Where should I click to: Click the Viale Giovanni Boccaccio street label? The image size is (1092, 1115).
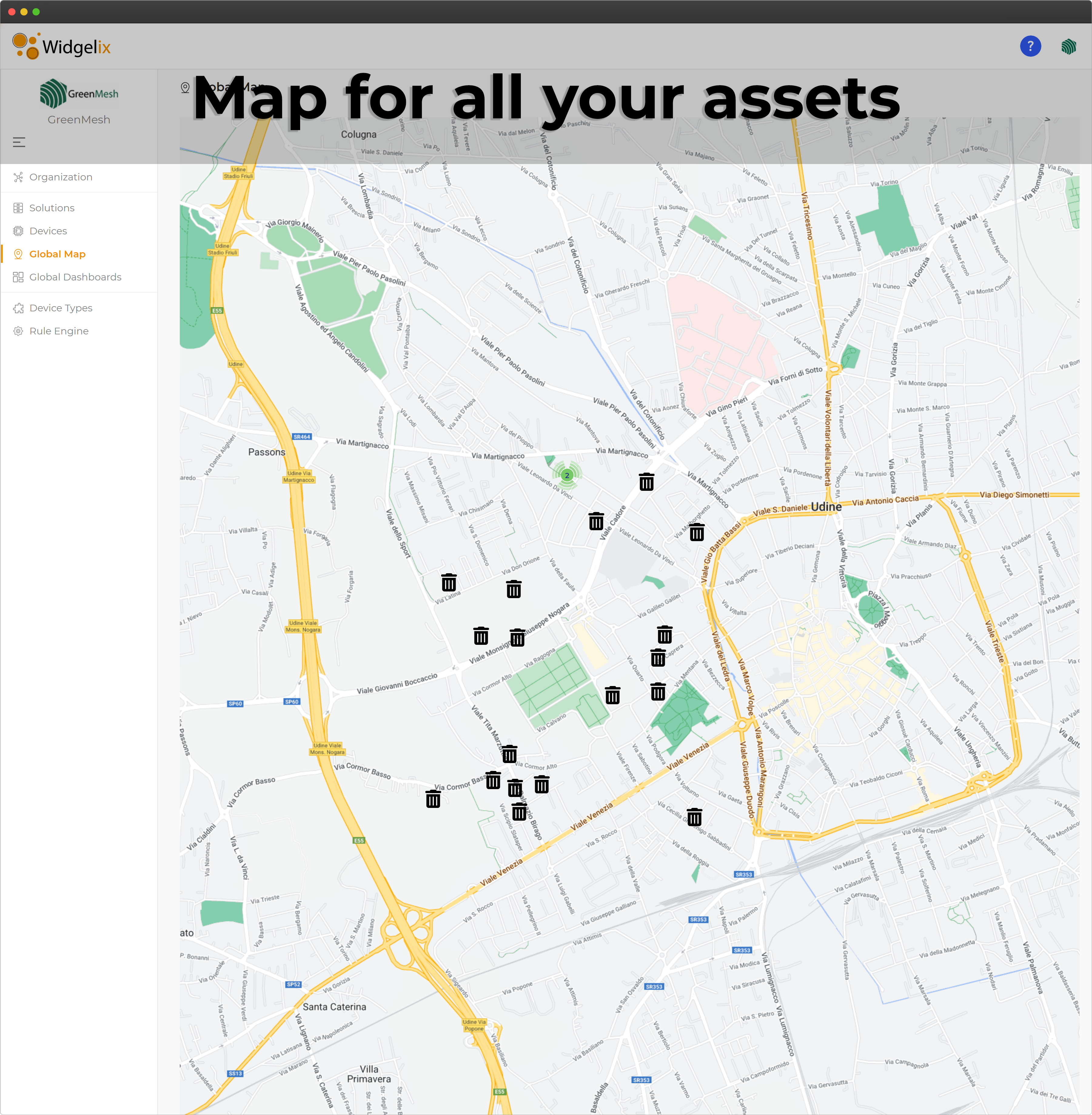[397, 683]
